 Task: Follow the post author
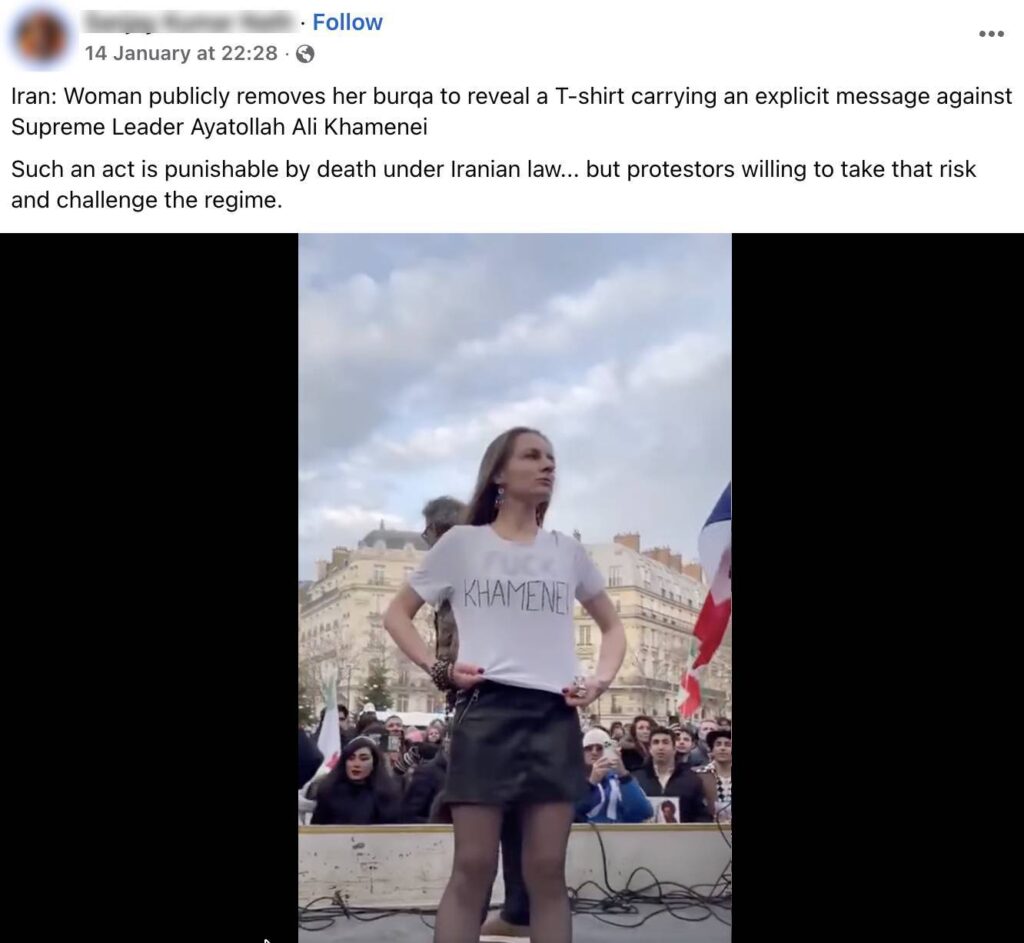(347, 22)
